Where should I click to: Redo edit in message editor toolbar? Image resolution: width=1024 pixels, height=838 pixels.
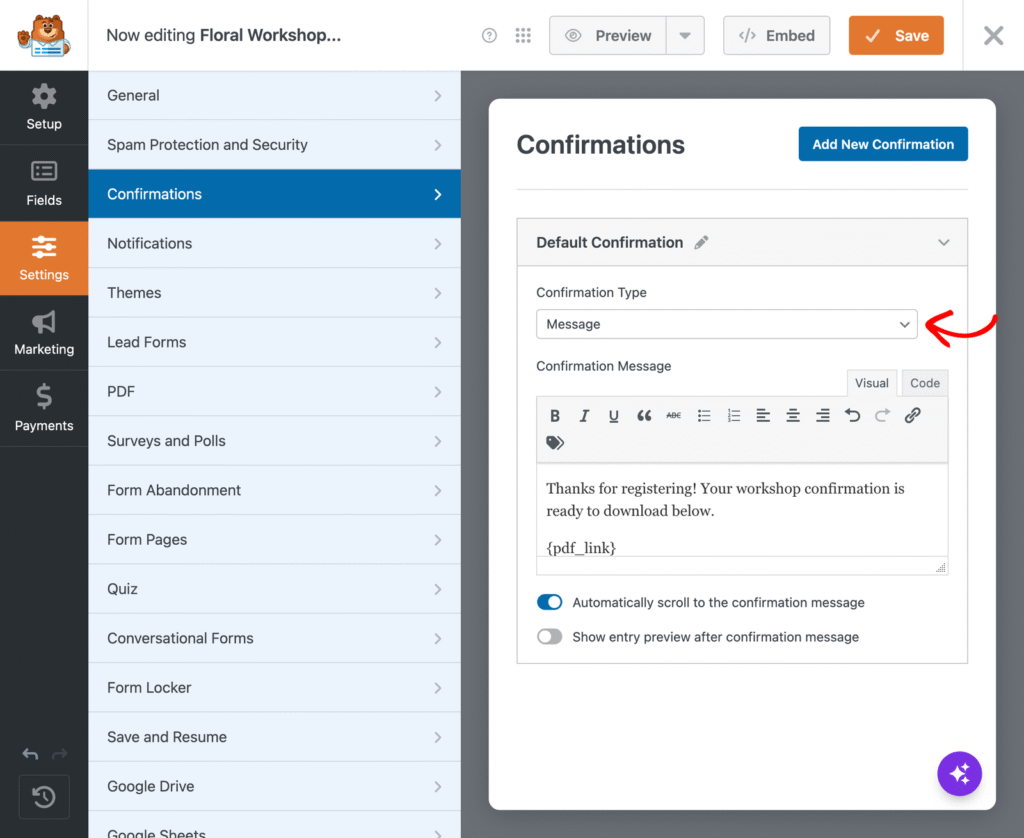pos(882,415)
